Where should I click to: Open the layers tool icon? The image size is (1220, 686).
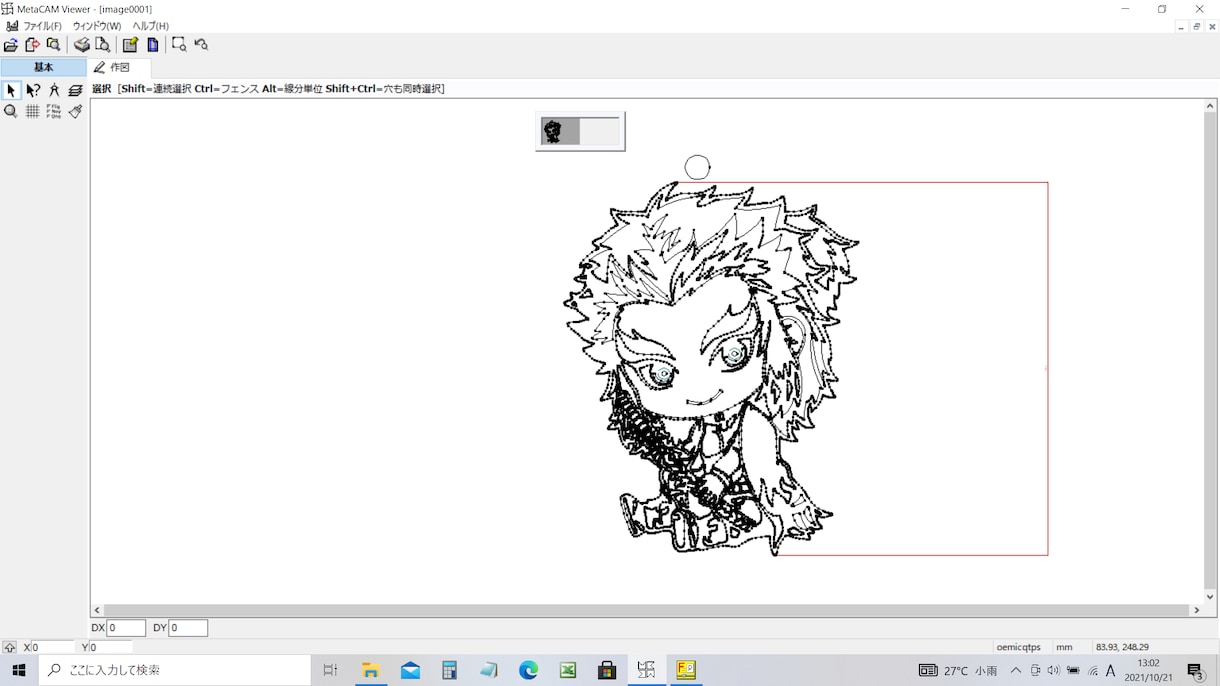76,90
